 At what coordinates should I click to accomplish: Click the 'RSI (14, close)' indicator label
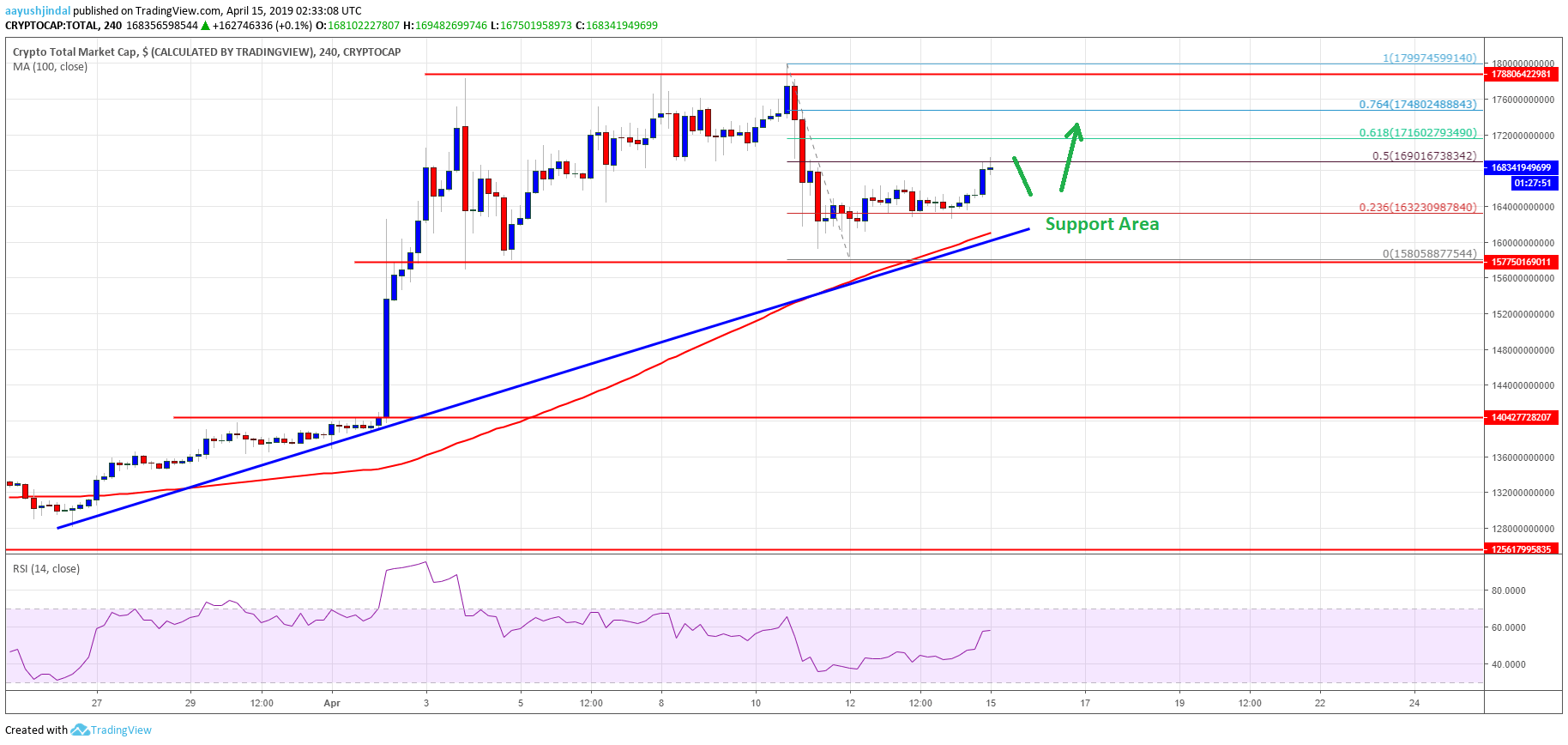click(x=46, y=569)
